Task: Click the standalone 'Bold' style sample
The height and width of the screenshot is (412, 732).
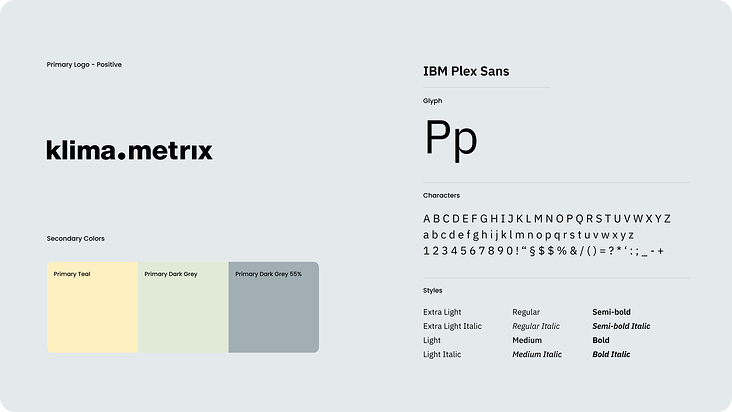Action: pos(601,340)
